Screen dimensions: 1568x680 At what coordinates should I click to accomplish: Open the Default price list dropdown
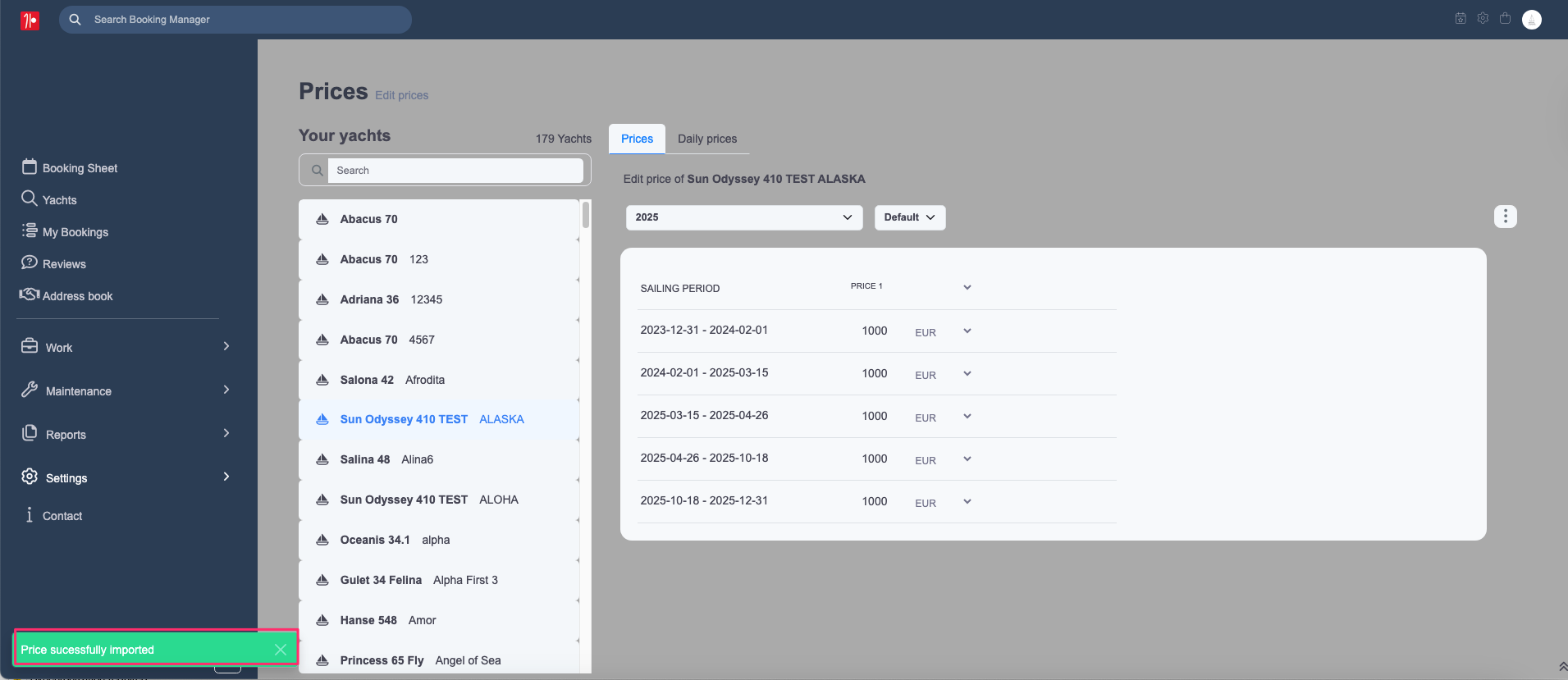[909, 217]
